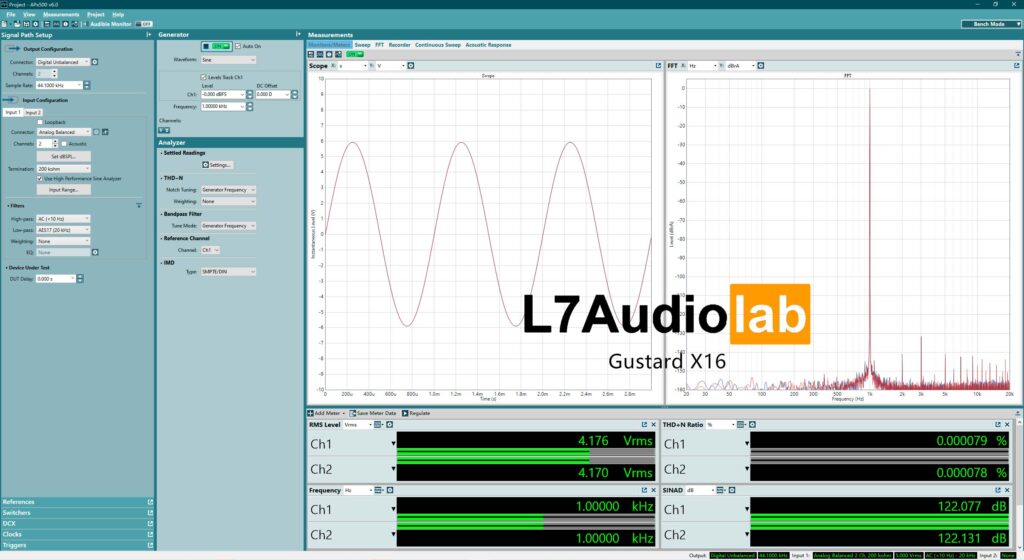Open the Low-pass filter dropdown
Viewport: 1024px width, 560px height.
pyautogui.click(x=64, y=230)
